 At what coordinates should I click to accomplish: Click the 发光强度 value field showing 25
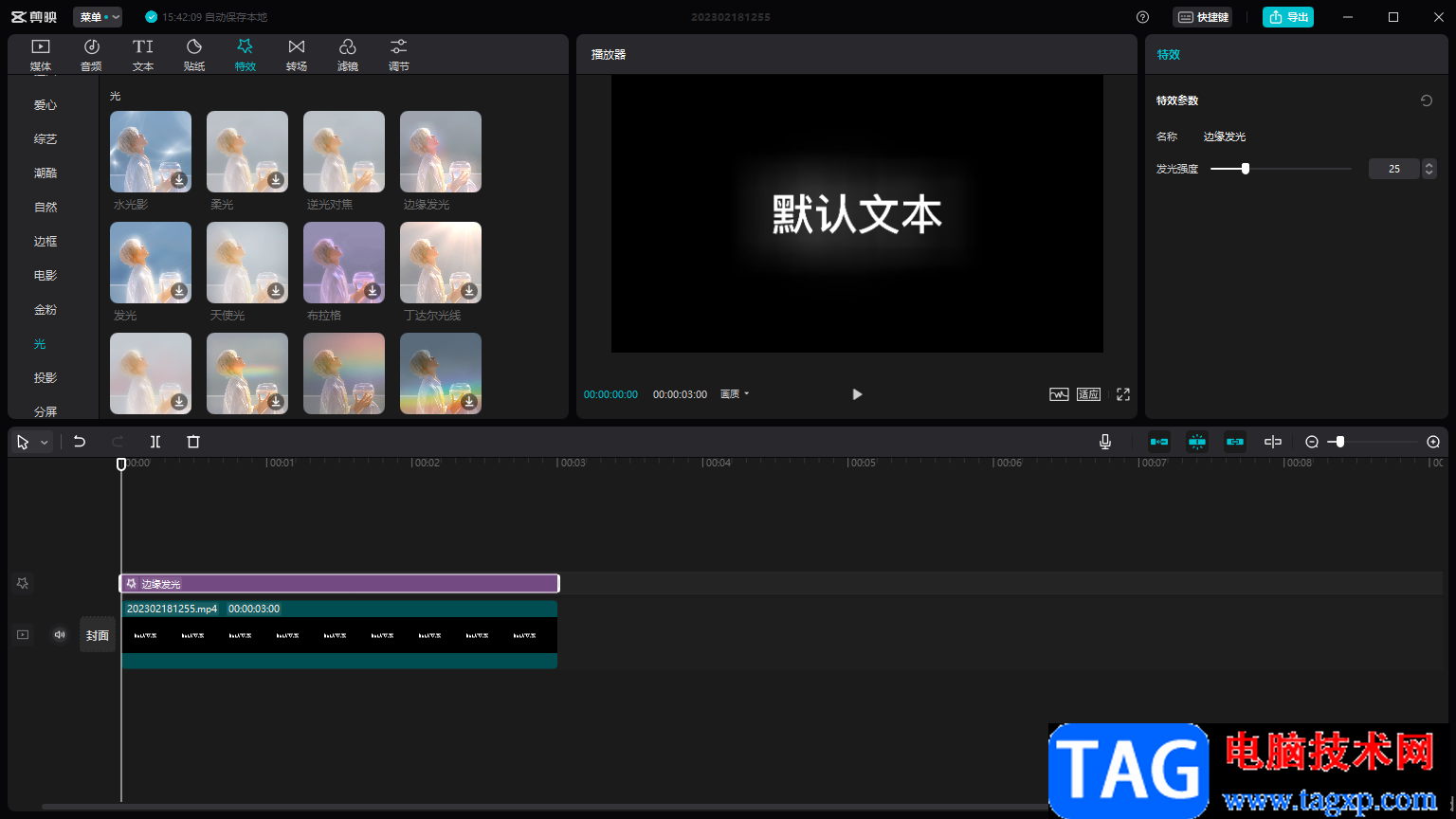1393,169
